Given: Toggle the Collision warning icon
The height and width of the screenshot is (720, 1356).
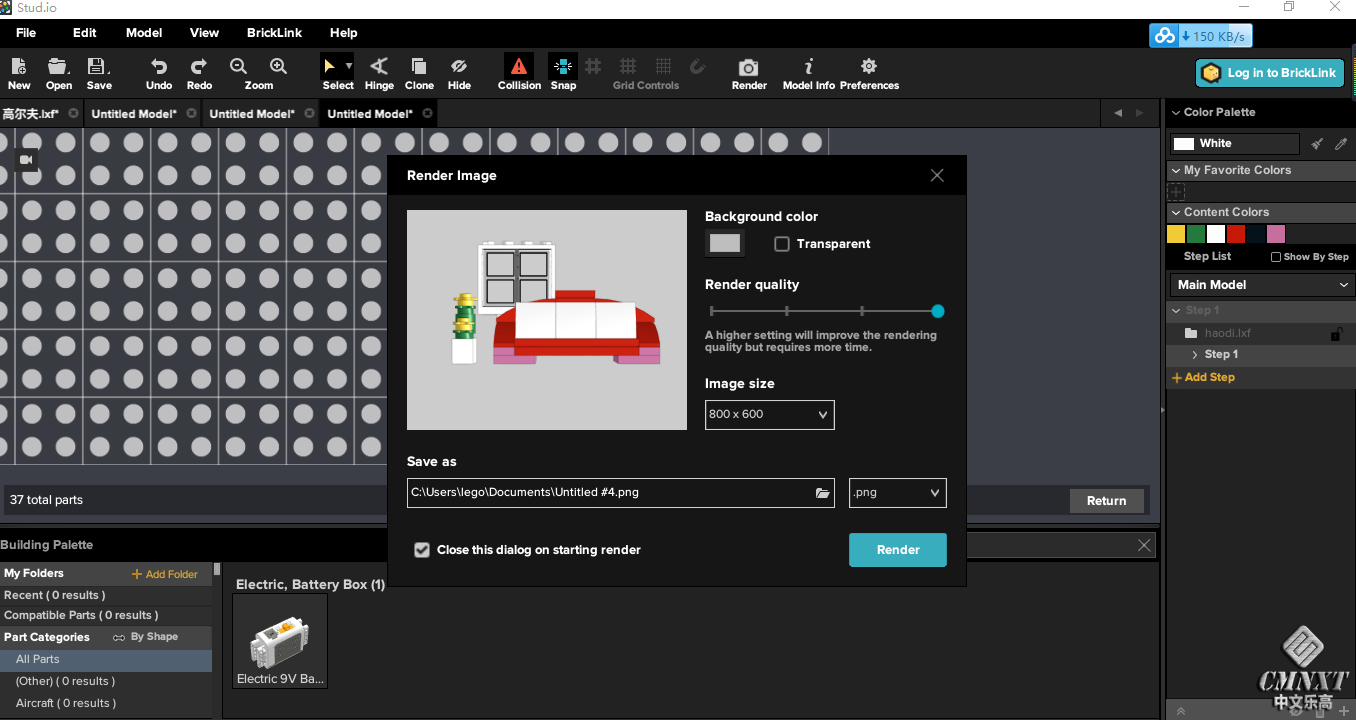Looking at the screenshot, I should tap(518, 67).
